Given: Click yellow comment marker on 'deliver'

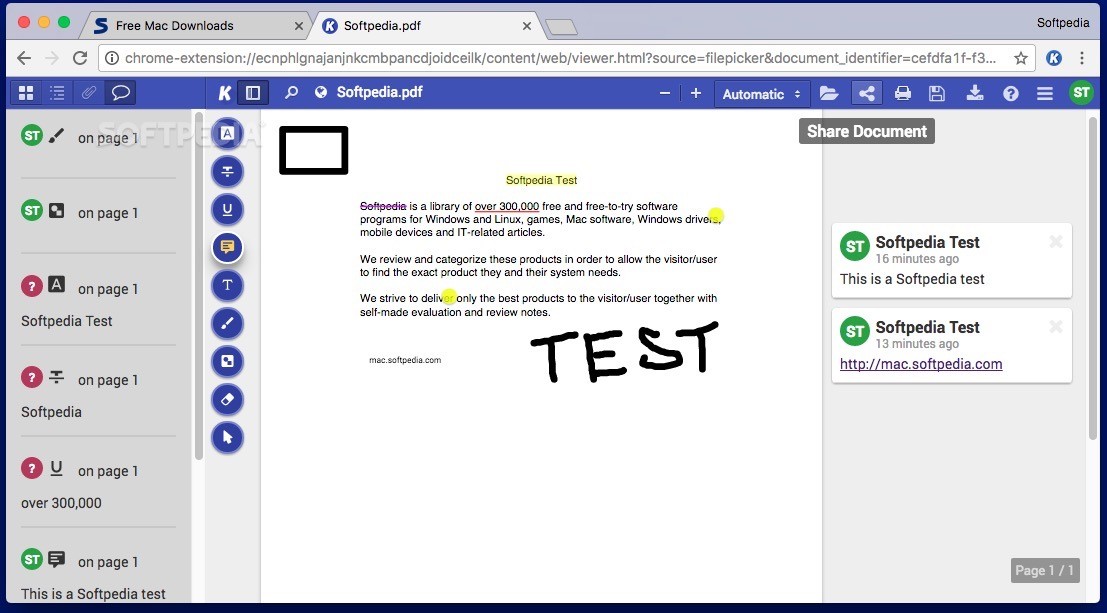Looking at the screenshot, I should 448,297.
